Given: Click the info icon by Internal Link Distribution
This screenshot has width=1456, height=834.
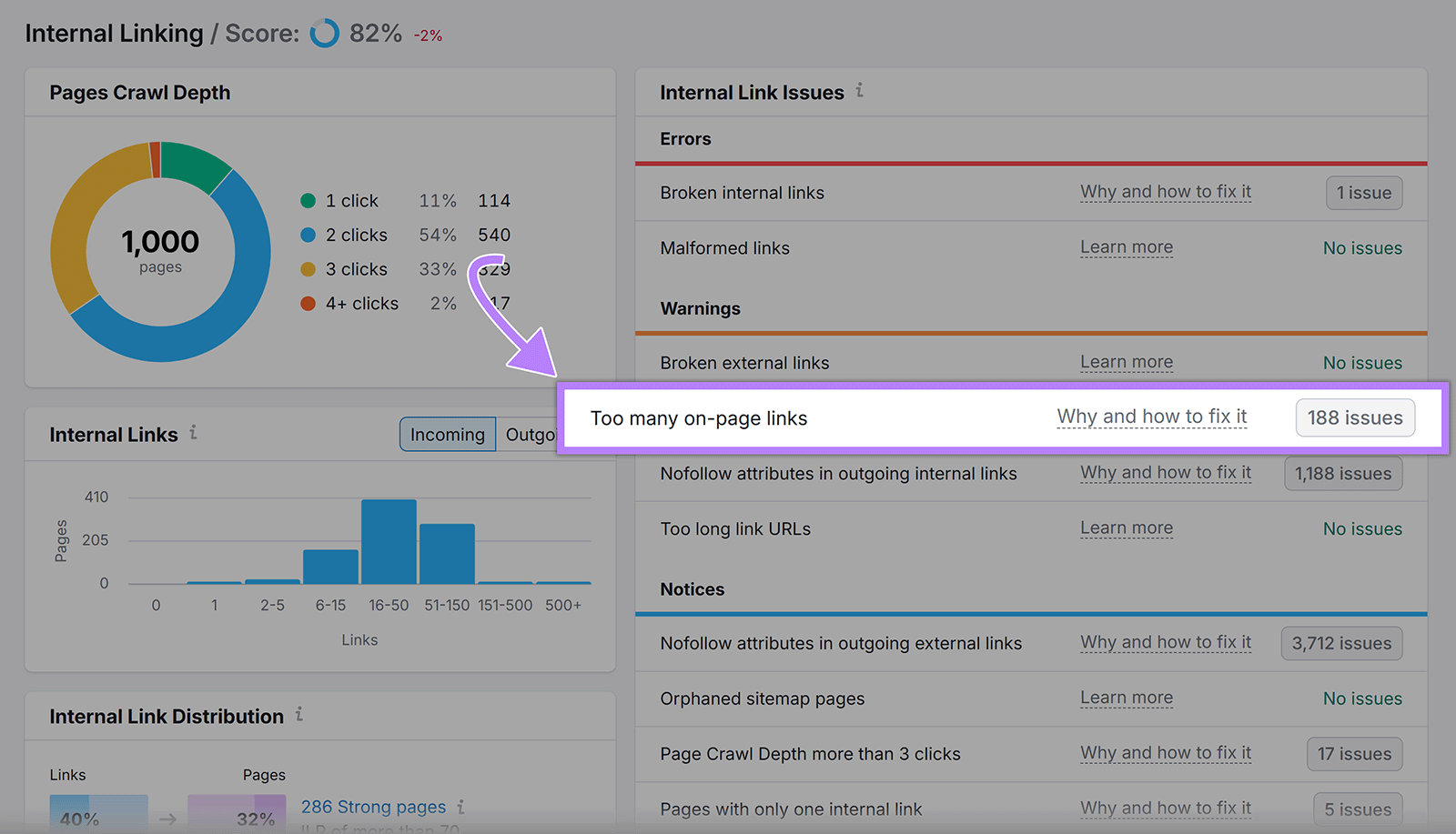Looking at the screenshot, I should (298, 716).
